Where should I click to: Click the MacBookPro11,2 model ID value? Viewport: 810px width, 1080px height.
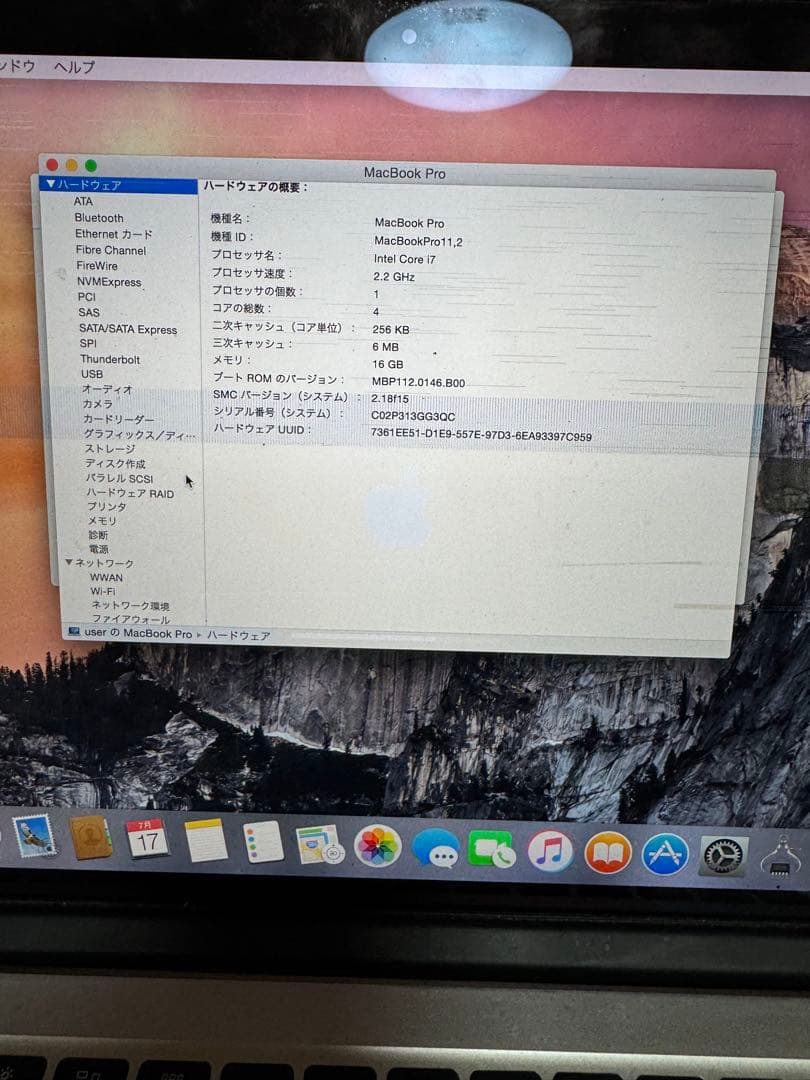tap(418, 241)
